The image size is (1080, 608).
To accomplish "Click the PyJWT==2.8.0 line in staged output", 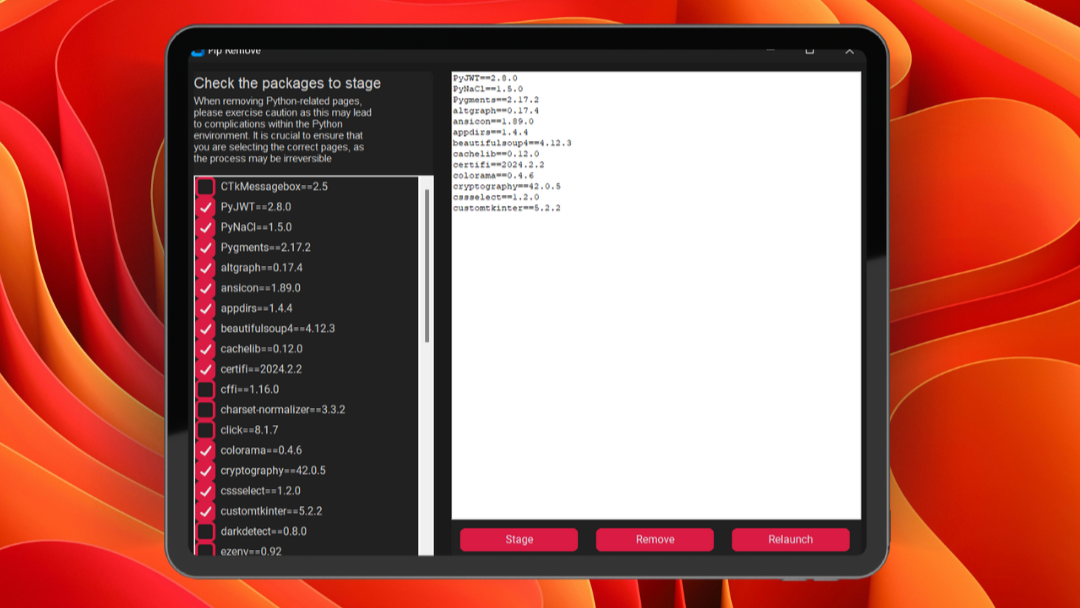I will coord(485,78).
